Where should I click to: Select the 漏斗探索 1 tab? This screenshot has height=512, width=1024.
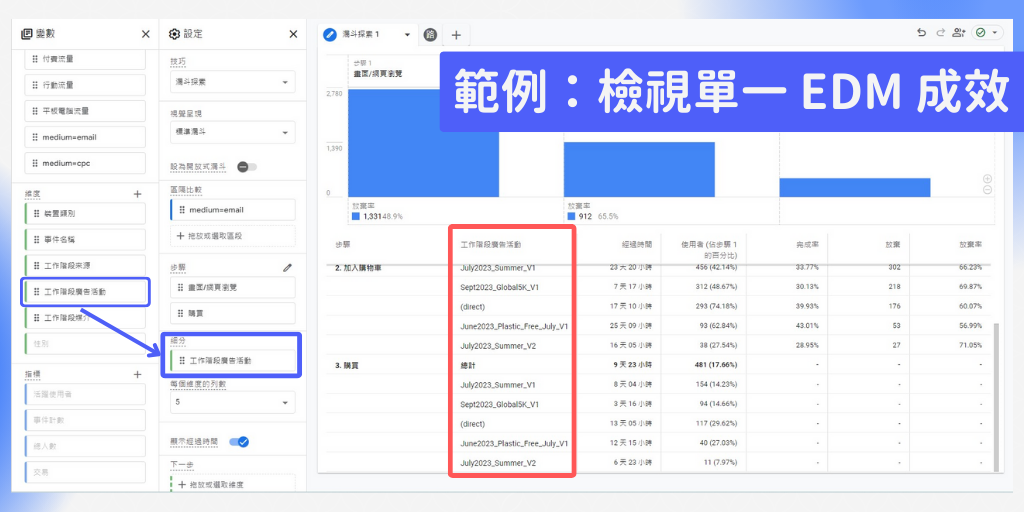pos(369,35)
